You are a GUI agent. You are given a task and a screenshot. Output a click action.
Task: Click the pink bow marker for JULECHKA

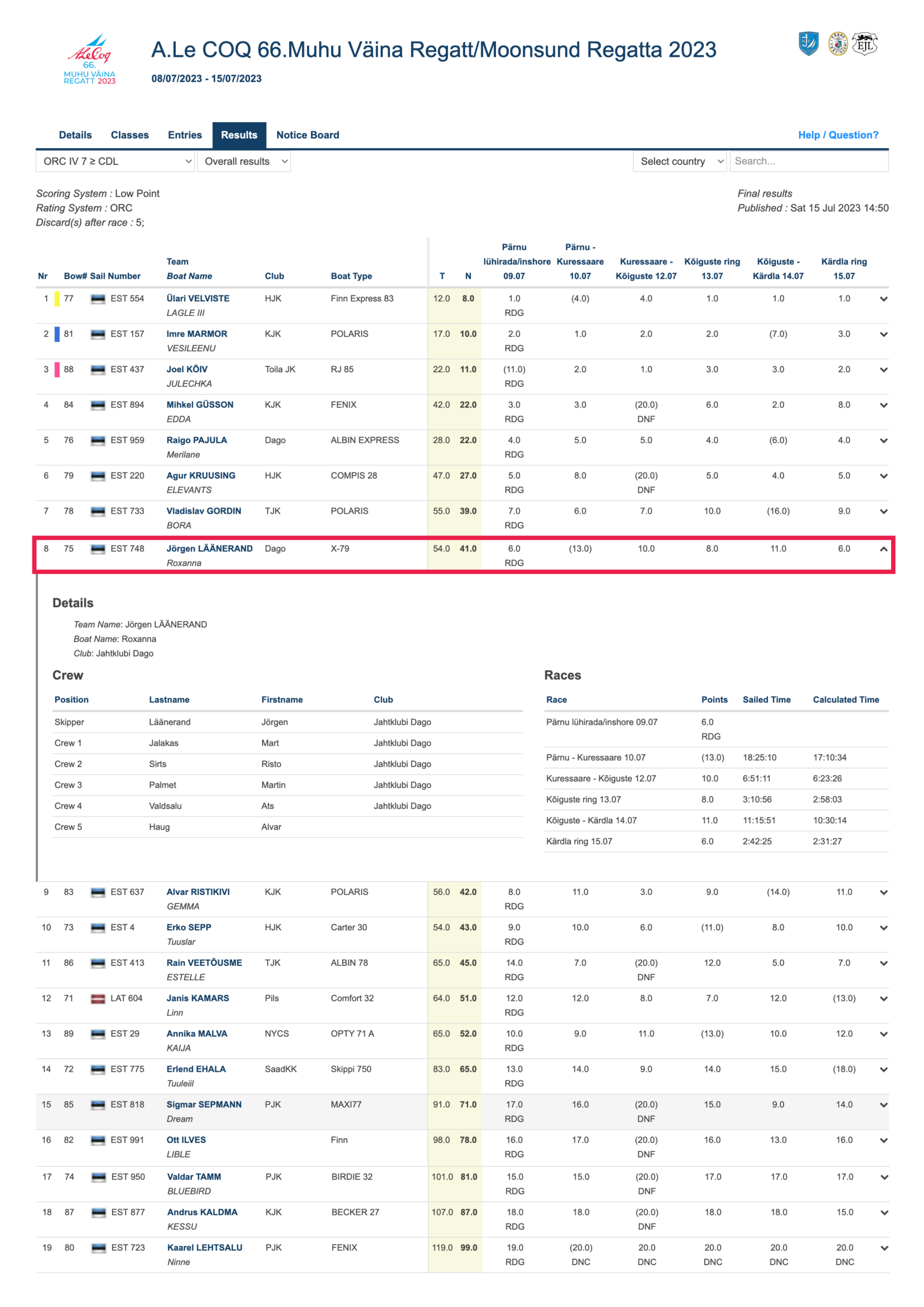(57, 369)
